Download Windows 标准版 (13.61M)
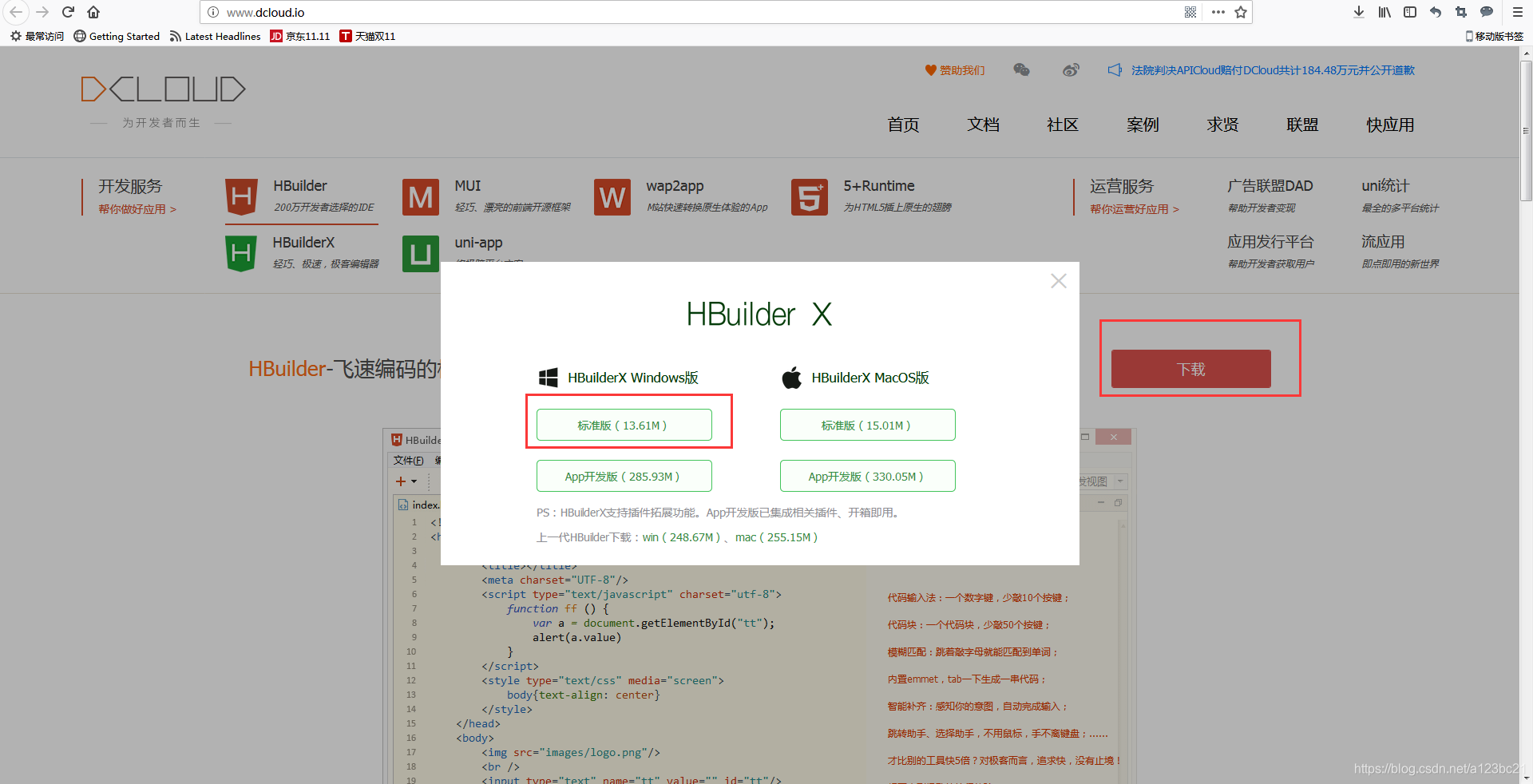The width and height of the screenshot is (1533, 784). 624,425
